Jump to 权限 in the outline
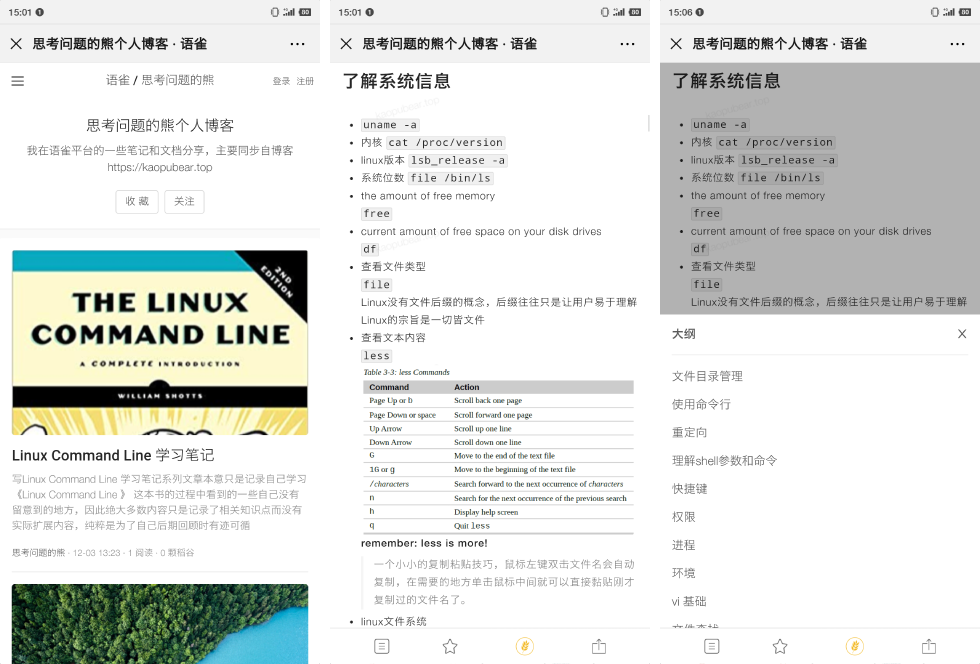This screenshot has width=980, height=664. click(x=684, y=517)
